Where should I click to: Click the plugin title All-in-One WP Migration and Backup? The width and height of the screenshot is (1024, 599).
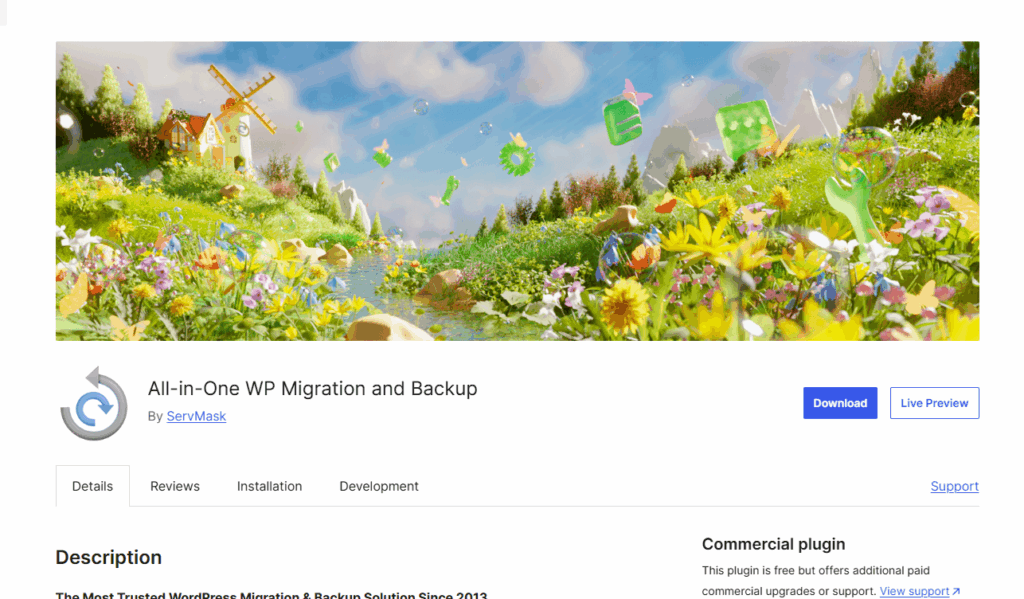click(312, 388)
